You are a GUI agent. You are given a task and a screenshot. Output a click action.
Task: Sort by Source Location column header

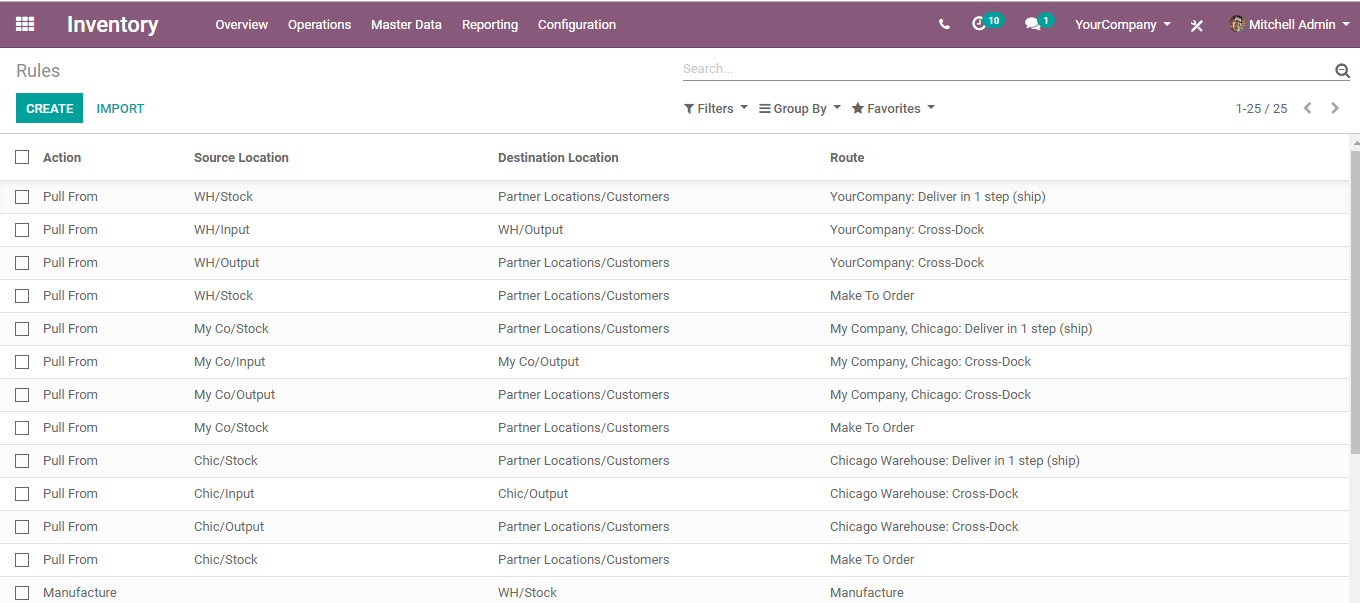241,157
